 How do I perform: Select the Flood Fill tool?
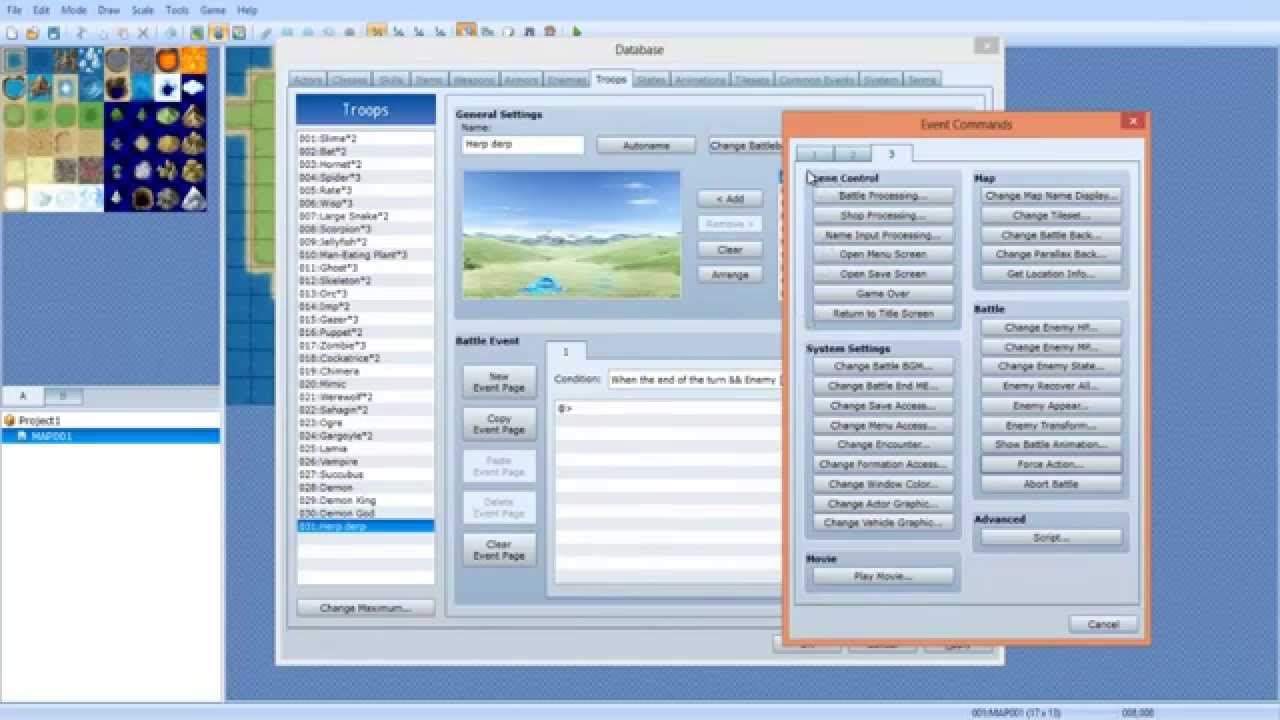pos(329,33)
